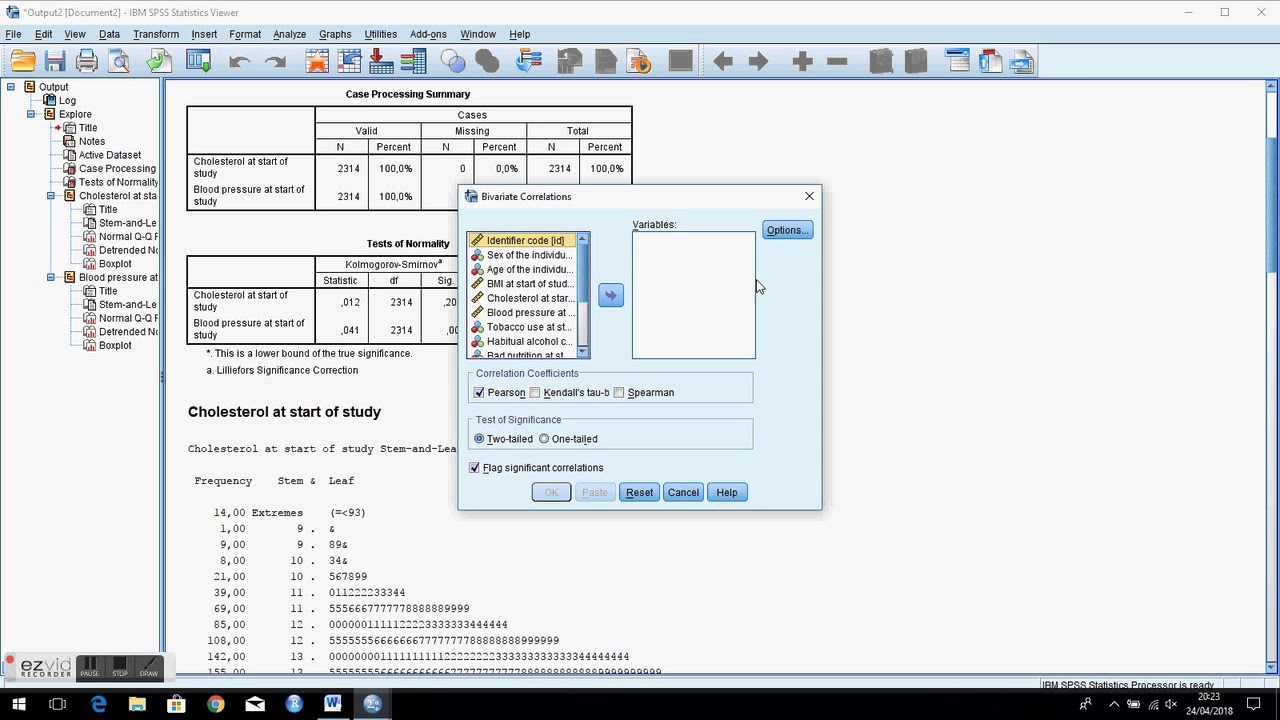Click the Redo arrow in toolbar
The width and height of the screenshot is (1280, 720).
(275, 62)
